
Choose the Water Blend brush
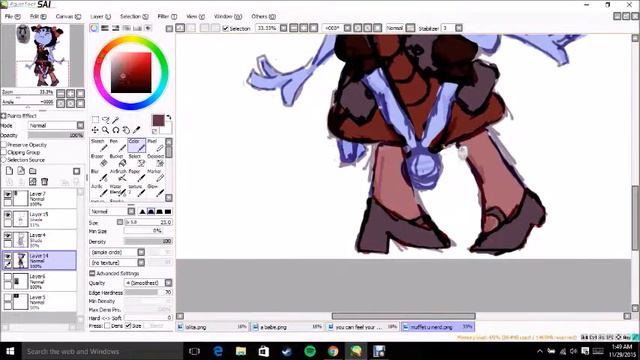pos(118,191)
